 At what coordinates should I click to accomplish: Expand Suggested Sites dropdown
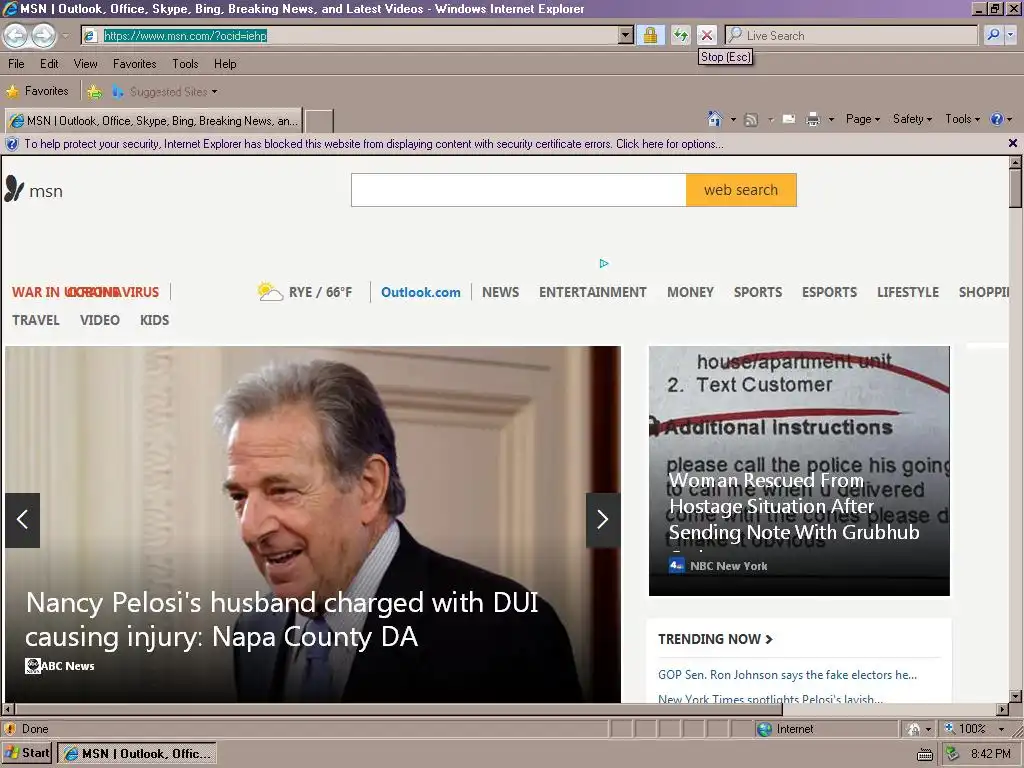[214, 92]
